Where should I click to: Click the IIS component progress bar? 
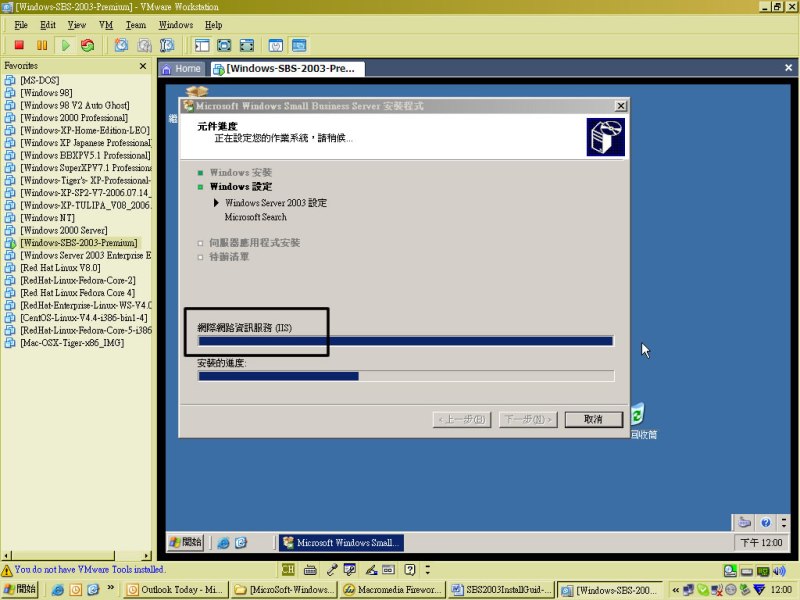(406, 341)
